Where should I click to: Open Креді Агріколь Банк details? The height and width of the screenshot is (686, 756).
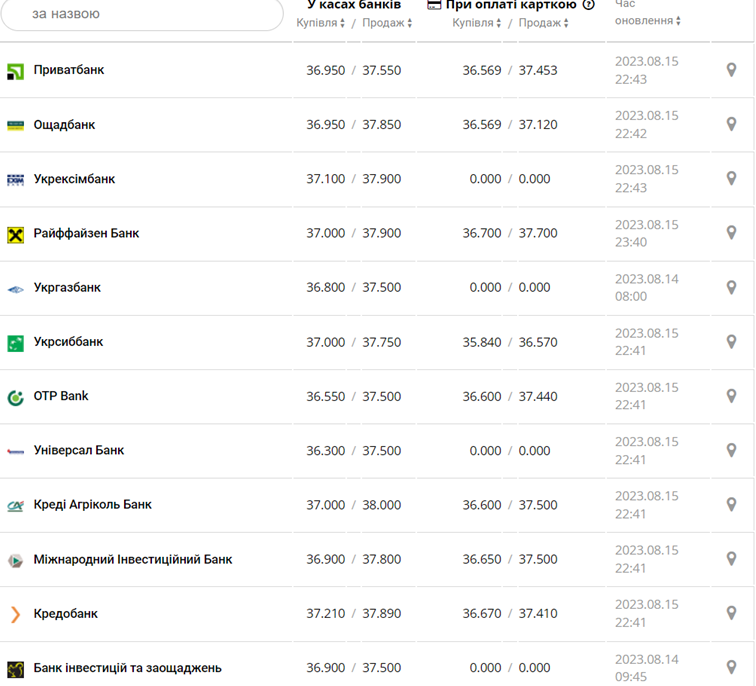click(92, 505)
